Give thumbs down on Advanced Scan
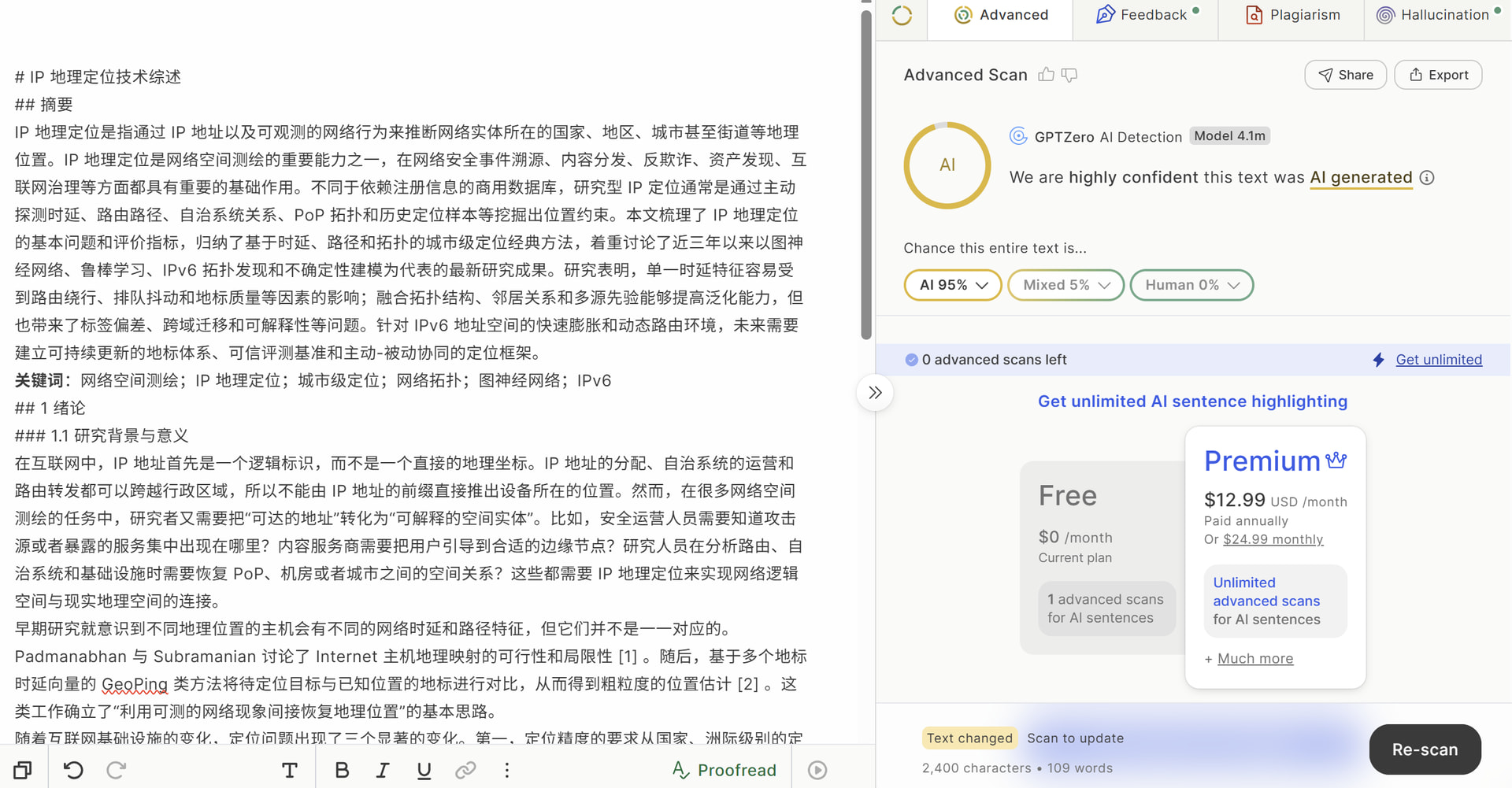This screenshot has width=1512, height=788. pos(1069,75)
